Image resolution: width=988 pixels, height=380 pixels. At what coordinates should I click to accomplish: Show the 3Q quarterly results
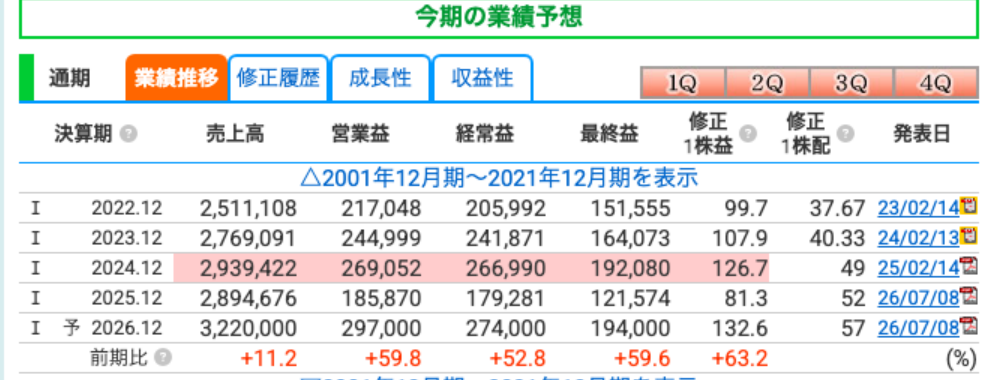point(851,84)
